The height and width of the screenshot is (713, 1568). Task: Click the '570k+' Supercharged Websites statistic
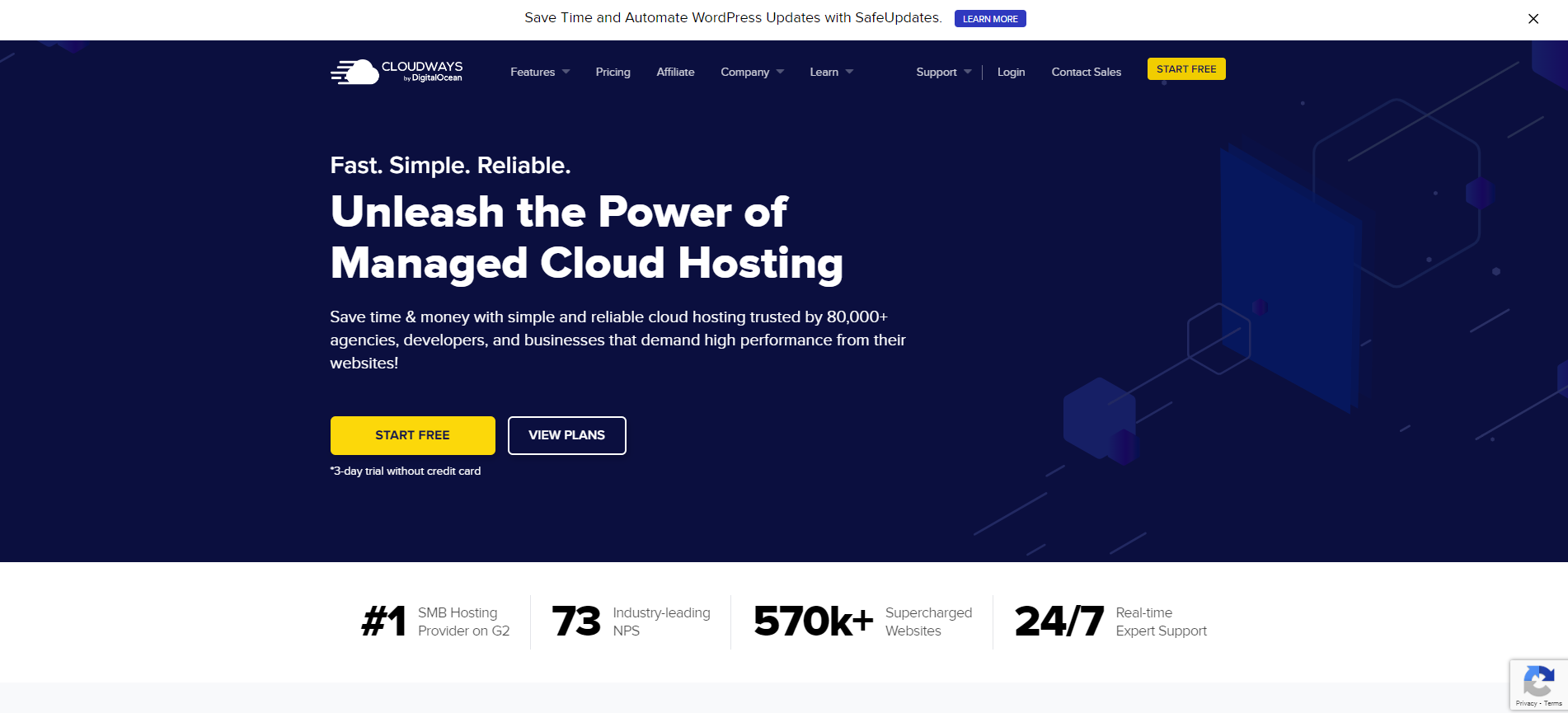(x=863, y=622)
